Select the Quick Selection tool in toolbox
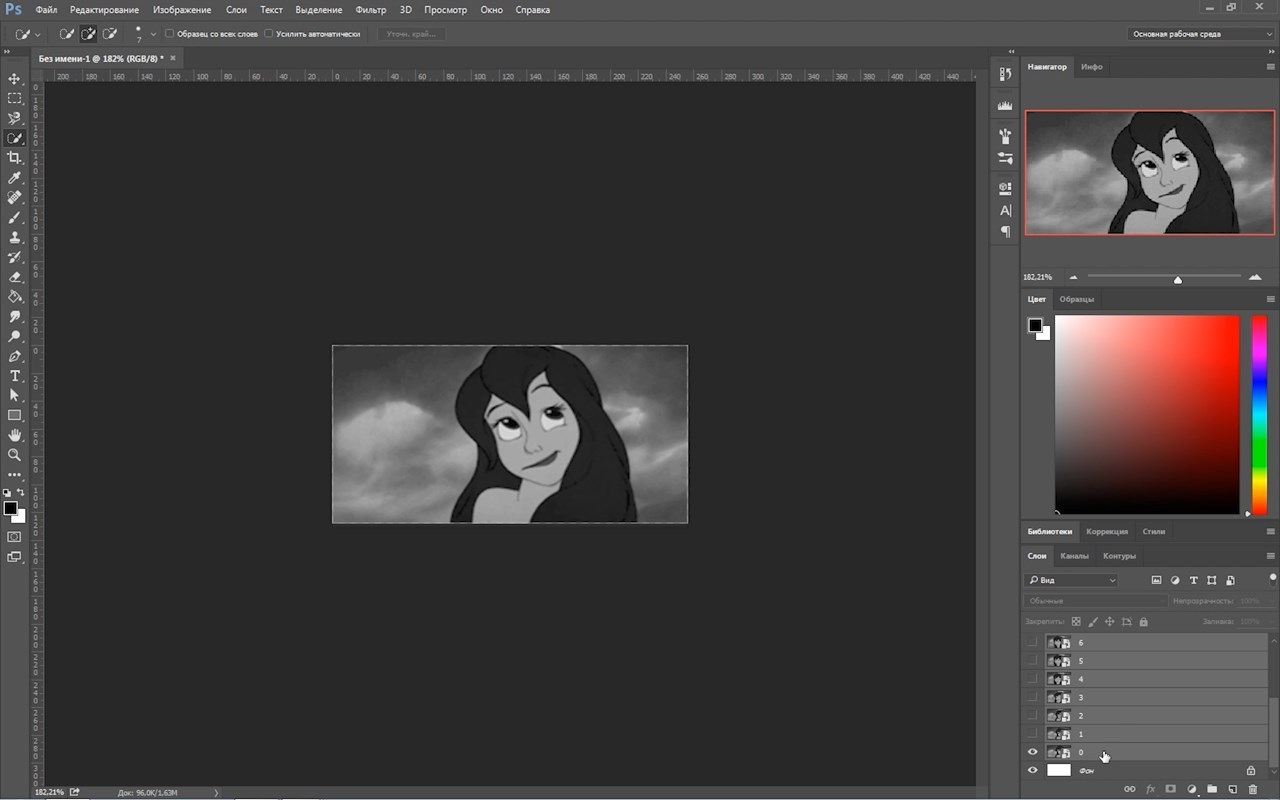The image size is (1280, 800). tap(14, 138)
